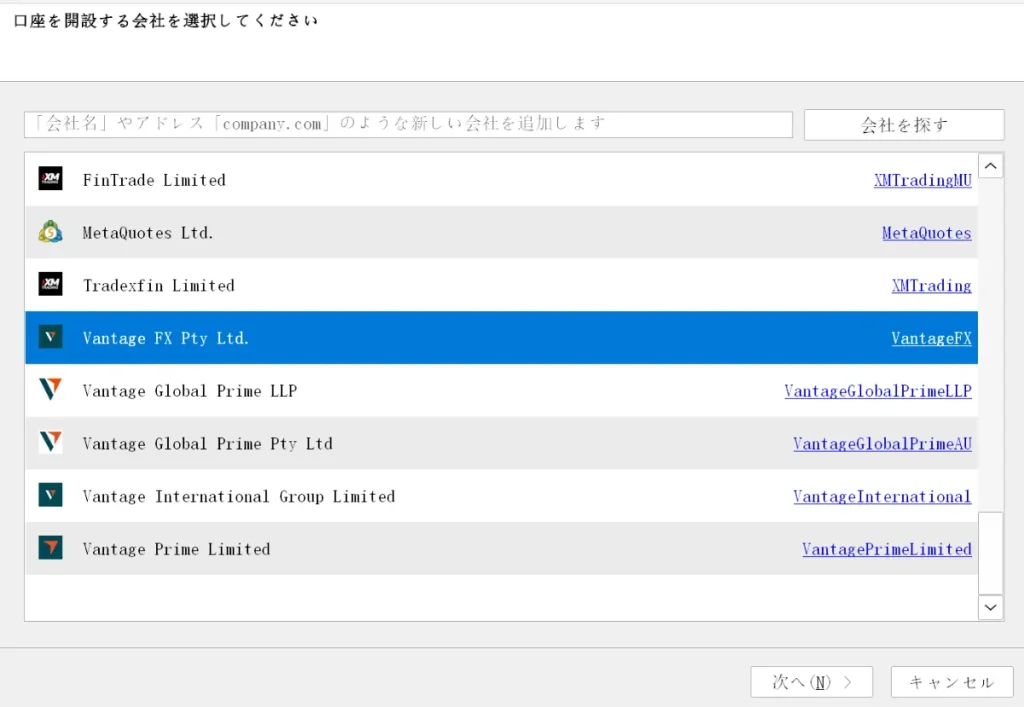Screen dimensions: 1024x707
Task: Click the MetaQuotes globe icon
Action: (x=49, y=232)
